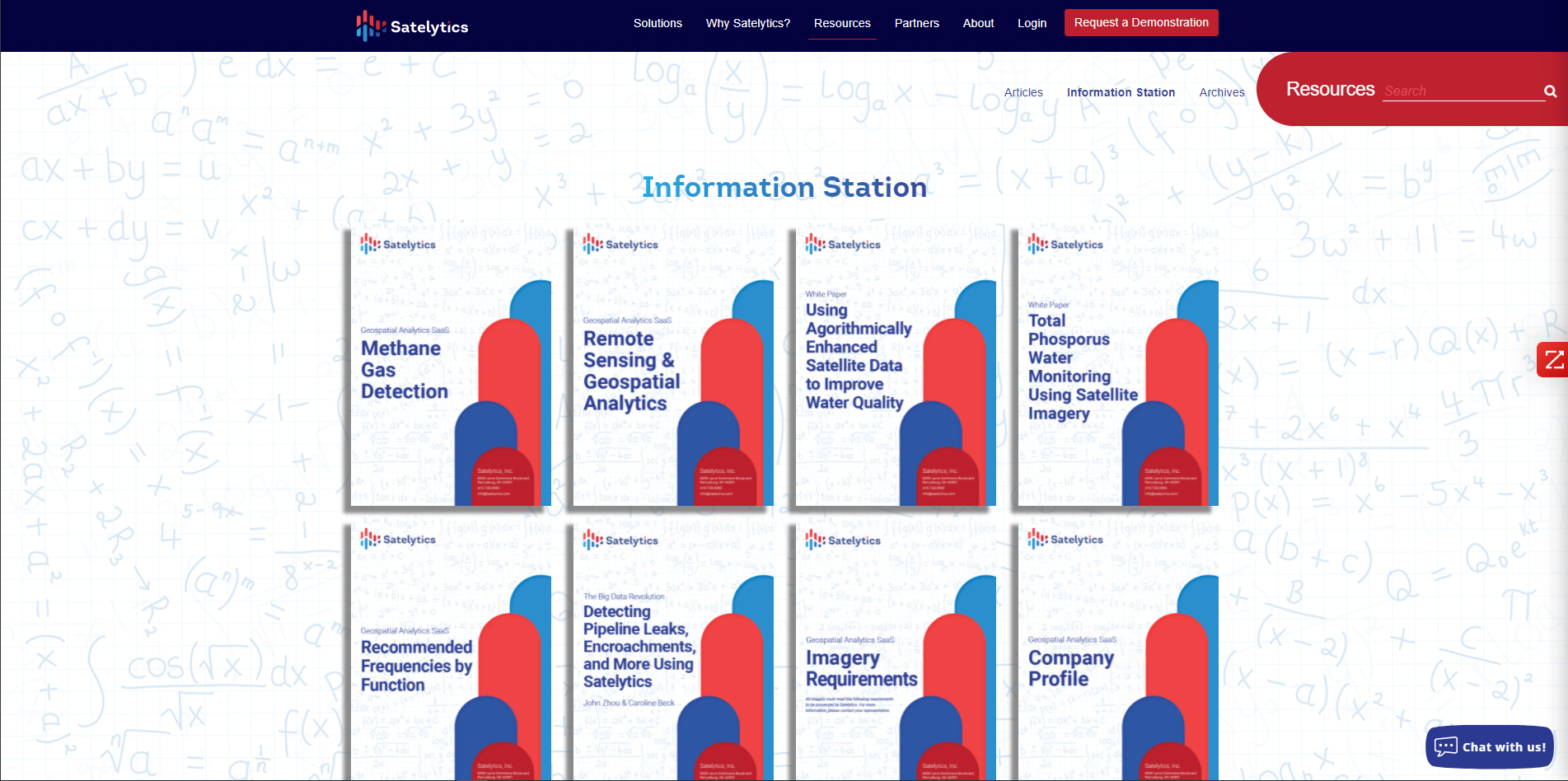
Task: Click the Satelytics logo in header
Action: (412, 26)
